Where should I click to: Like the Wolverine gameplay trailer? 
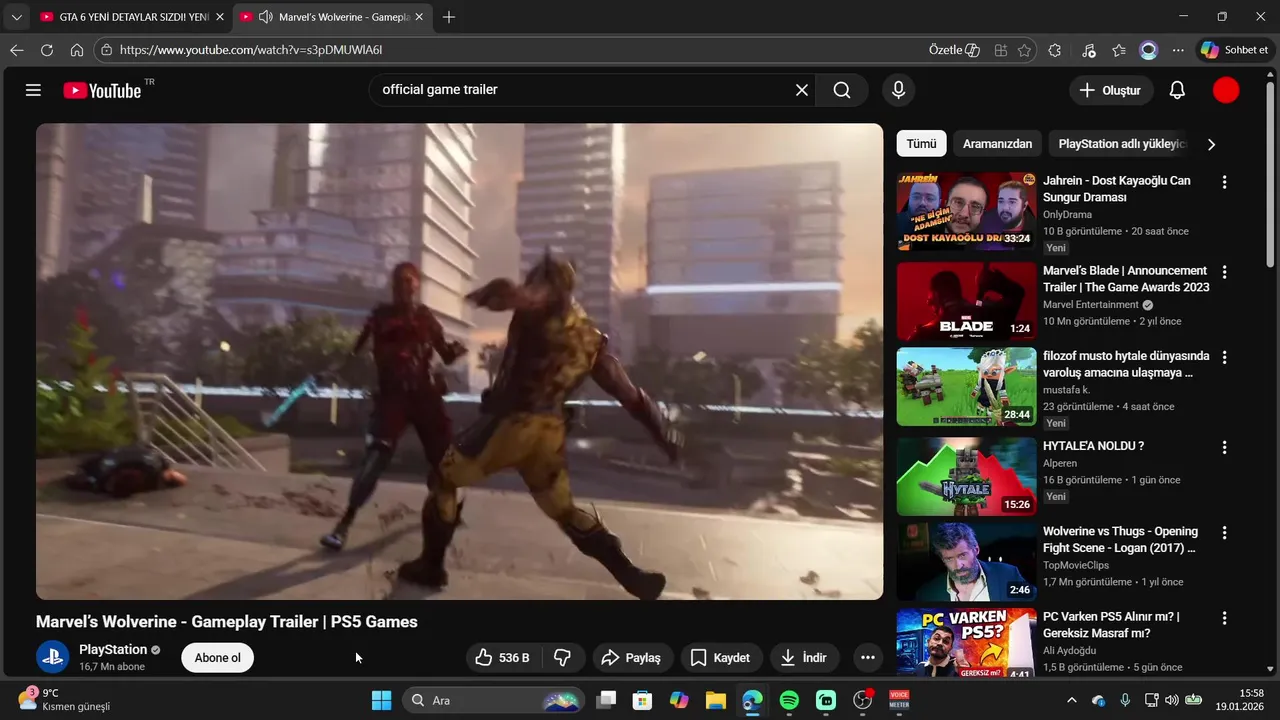(503, 657)
